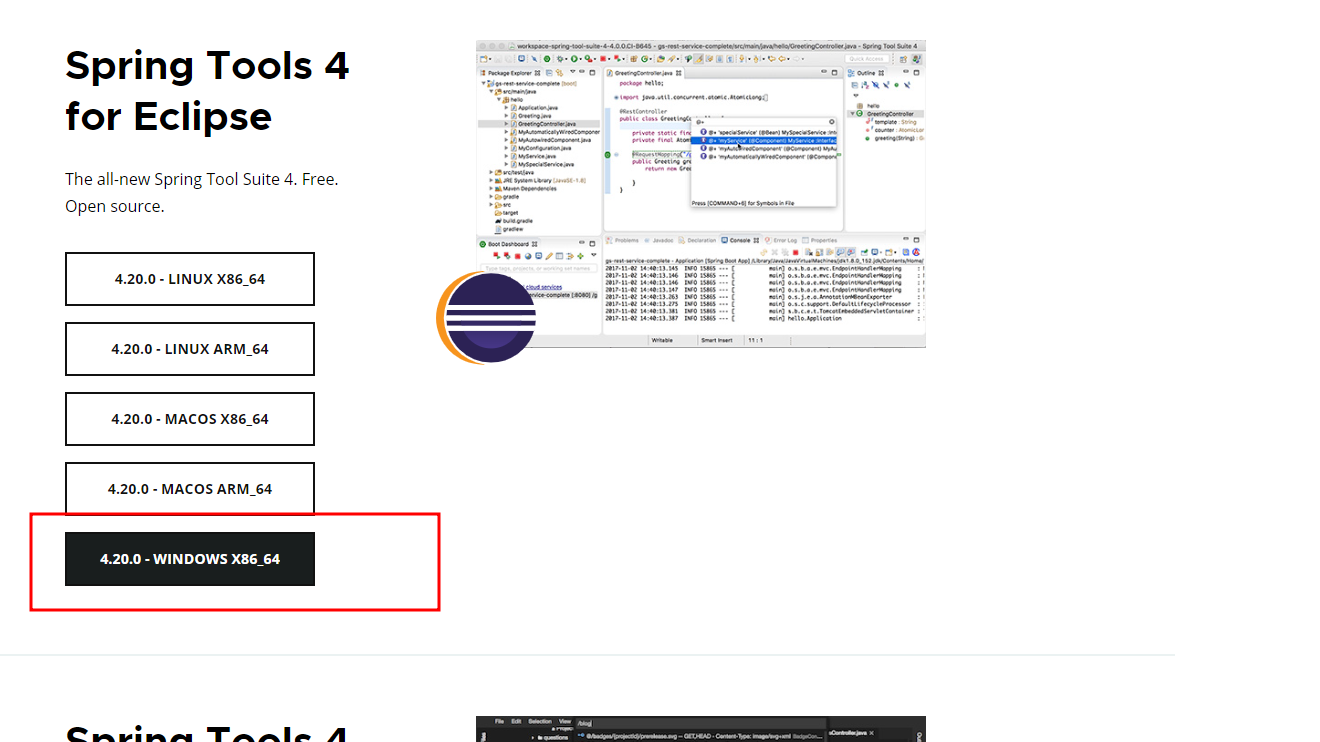Click the "The all-new Spring Tool Suite 4" description
The image size is (1320, 742).
tap(202, 193)
